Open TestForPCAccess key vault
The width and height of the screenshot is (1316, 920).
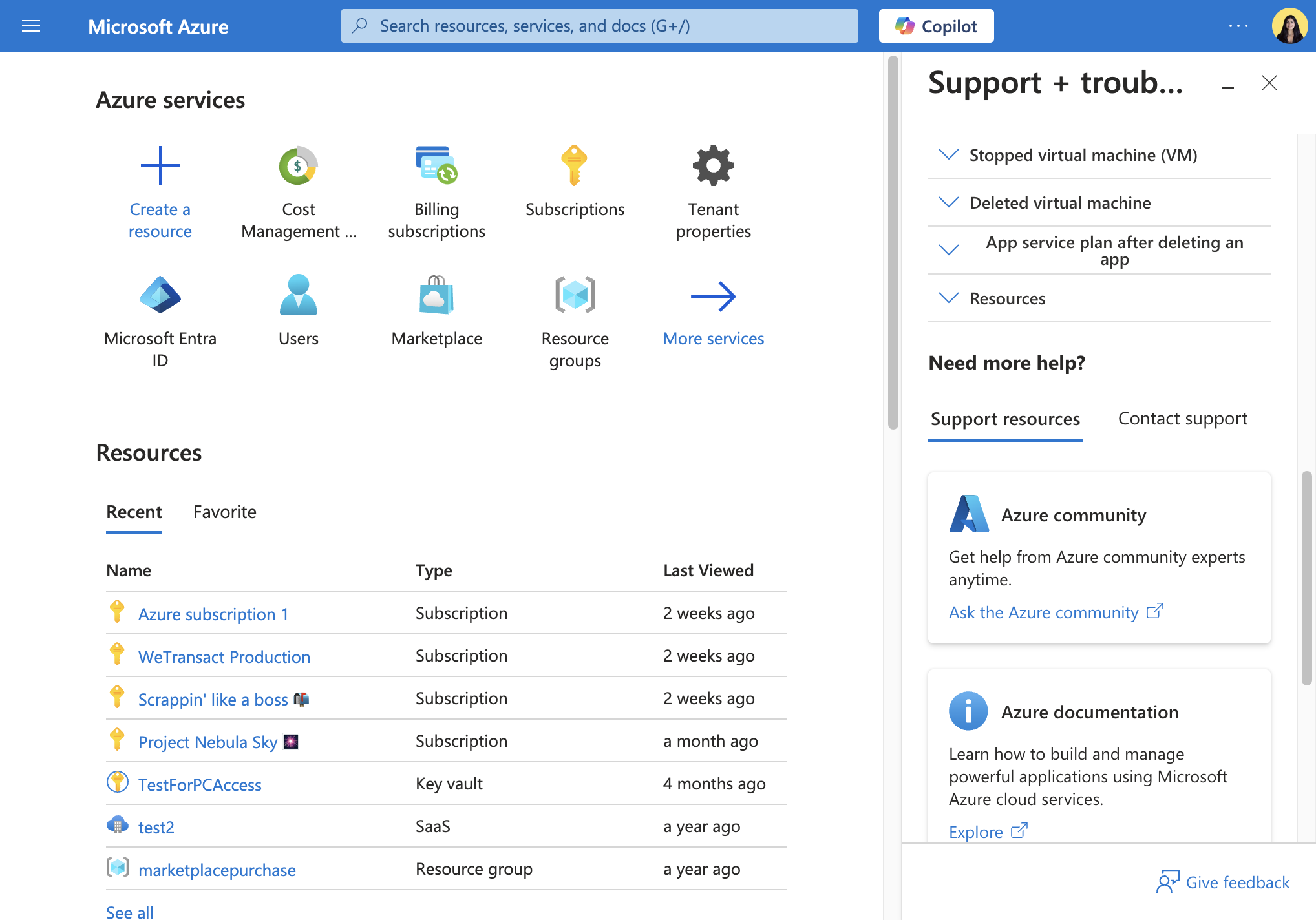coord(200,784)
